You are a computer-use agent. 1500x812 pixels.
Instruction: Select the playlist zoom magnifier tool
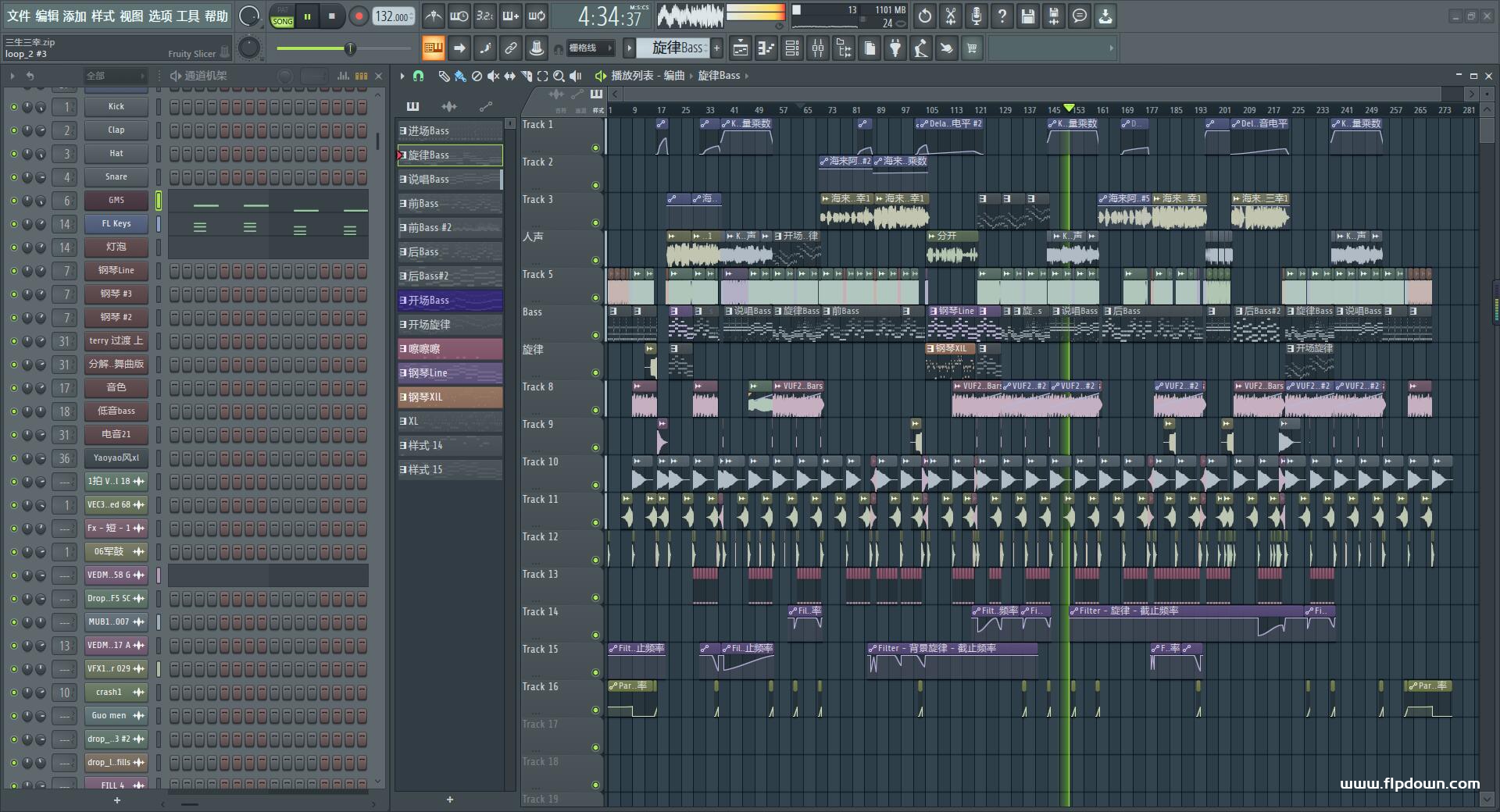click(559, 76)
